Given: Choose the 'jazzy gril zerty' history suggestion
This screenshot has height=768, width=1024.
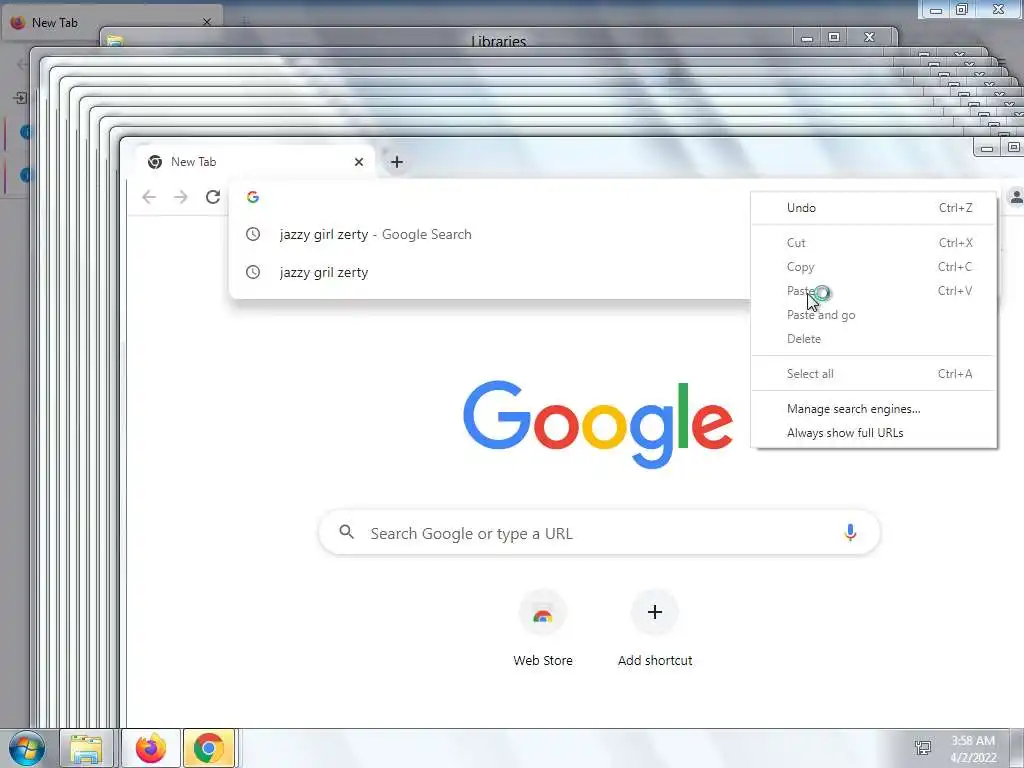Looking at the screenshot, I should 490,272.
